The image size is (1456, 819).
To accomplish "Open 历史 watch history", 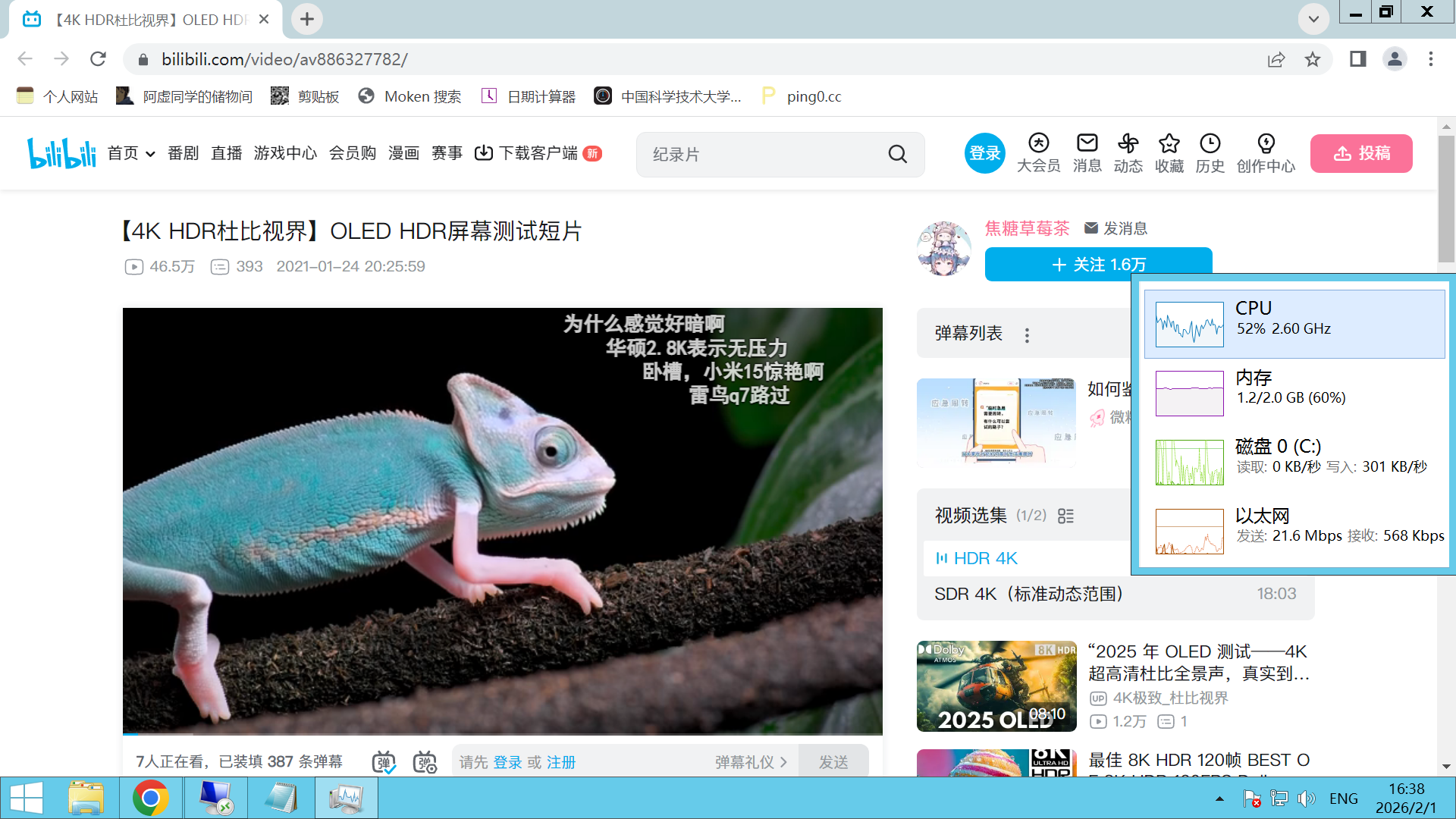I will [1210, 152].
